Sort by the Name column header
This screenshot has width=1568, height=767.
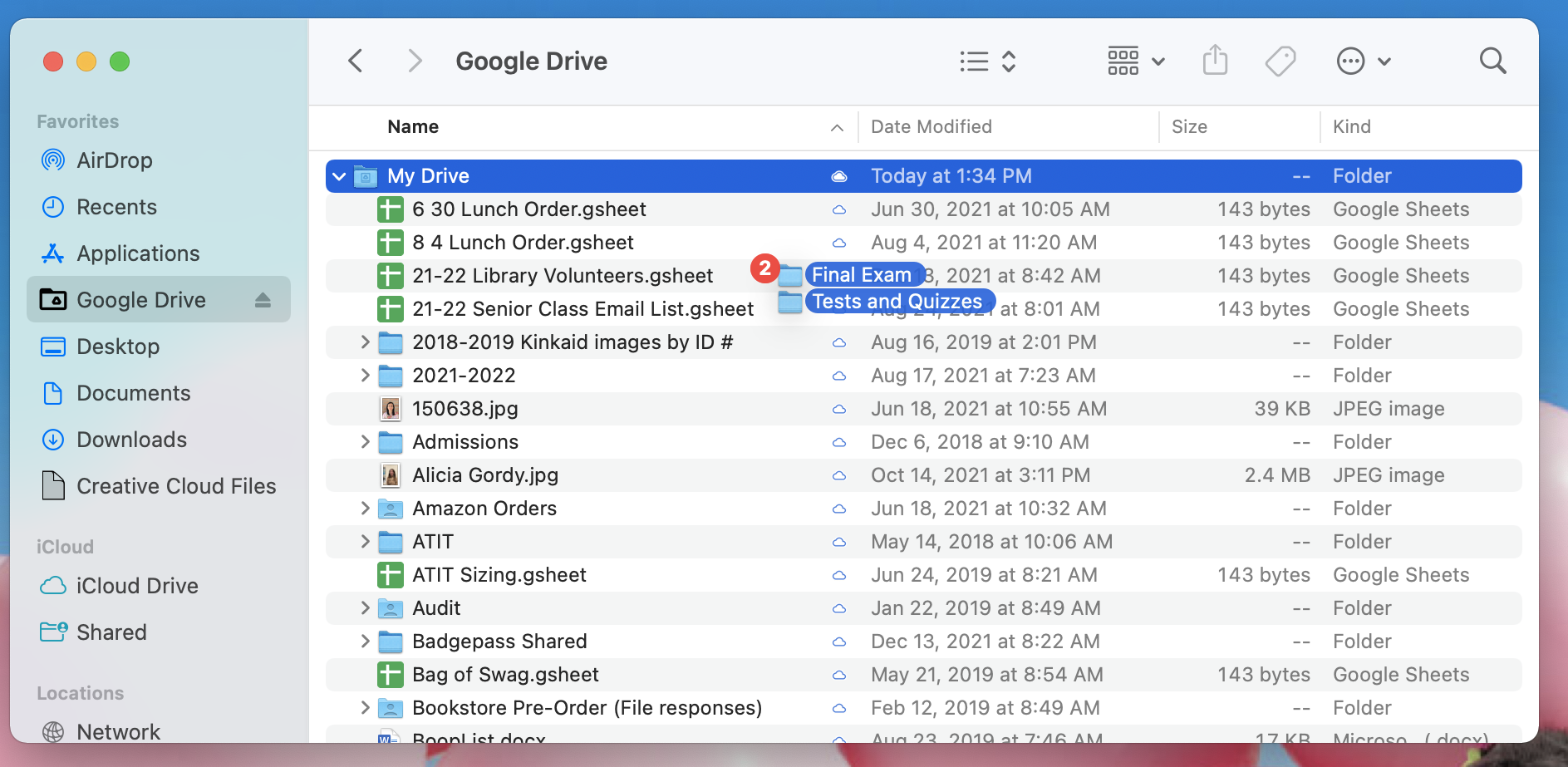pyautogui.click(x=413, y=127)
